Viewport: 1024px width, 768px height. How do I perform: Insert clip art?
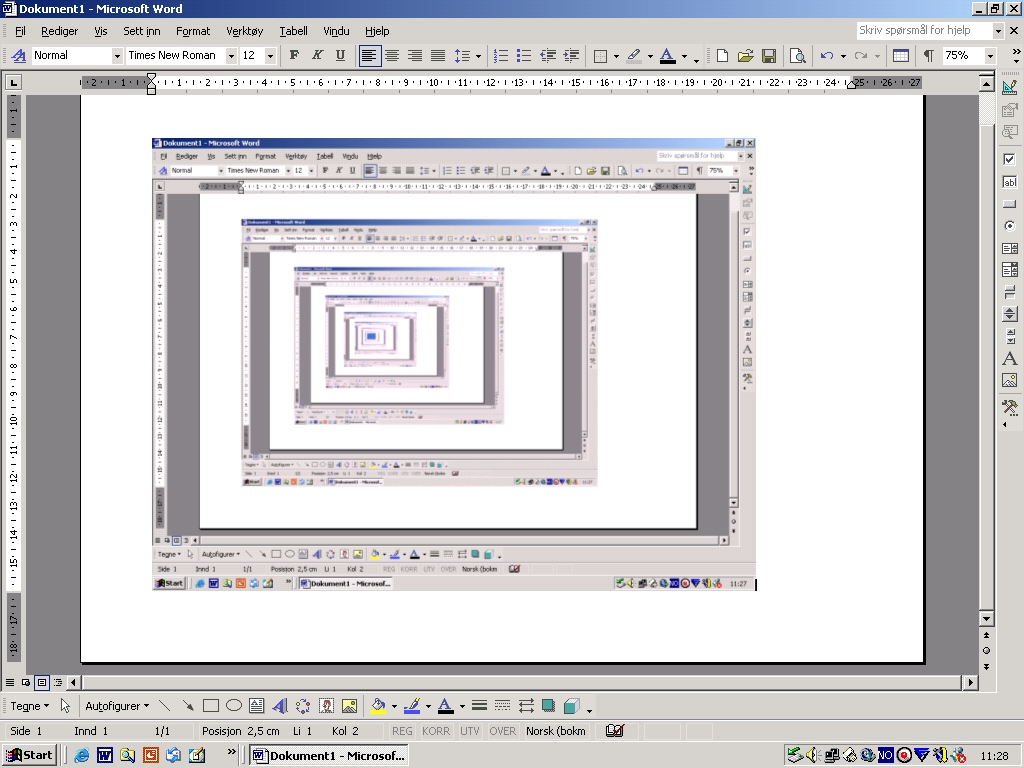[327, 706]
